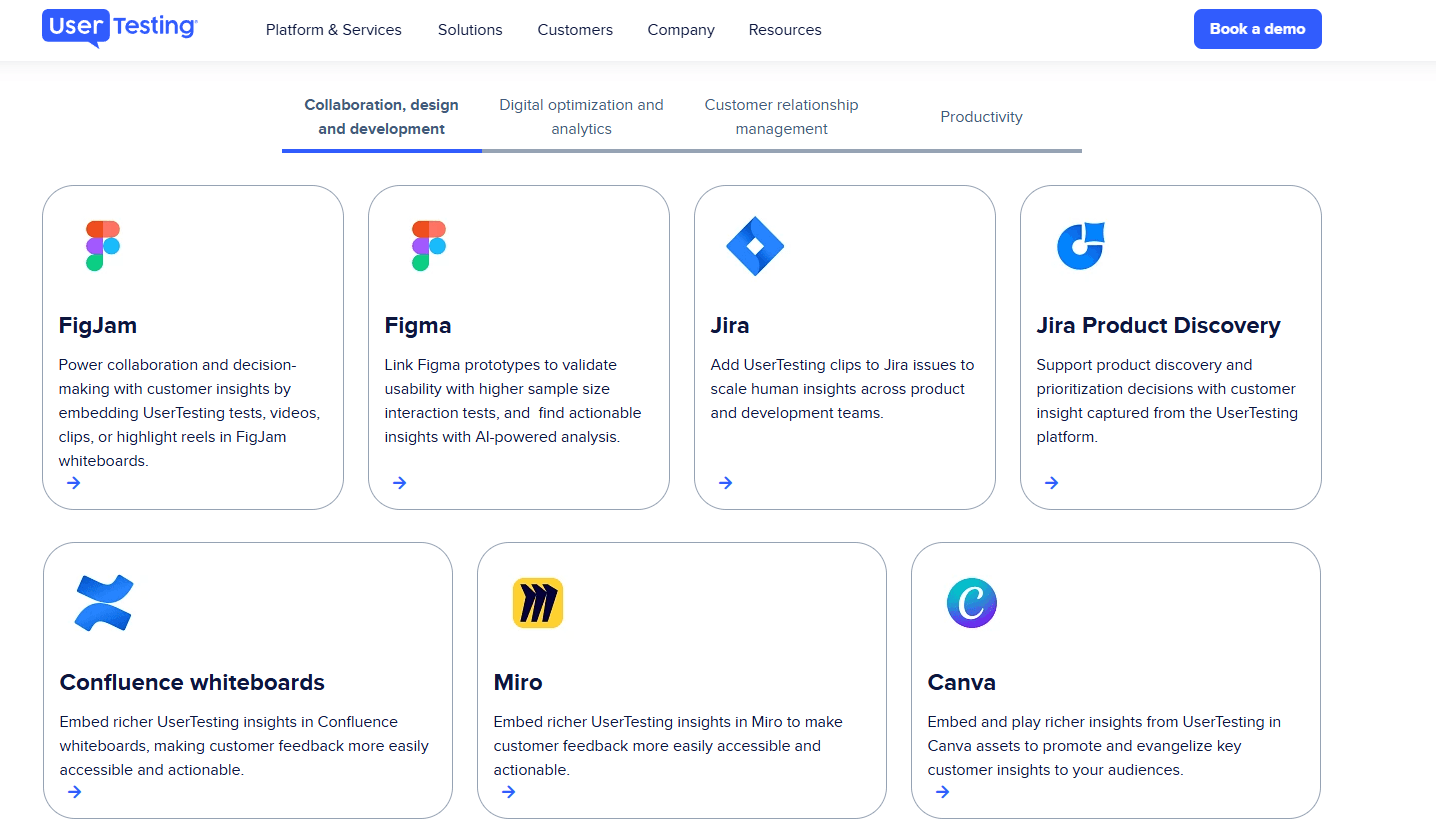Click the Confluence logo icon

tap(103, 603)
